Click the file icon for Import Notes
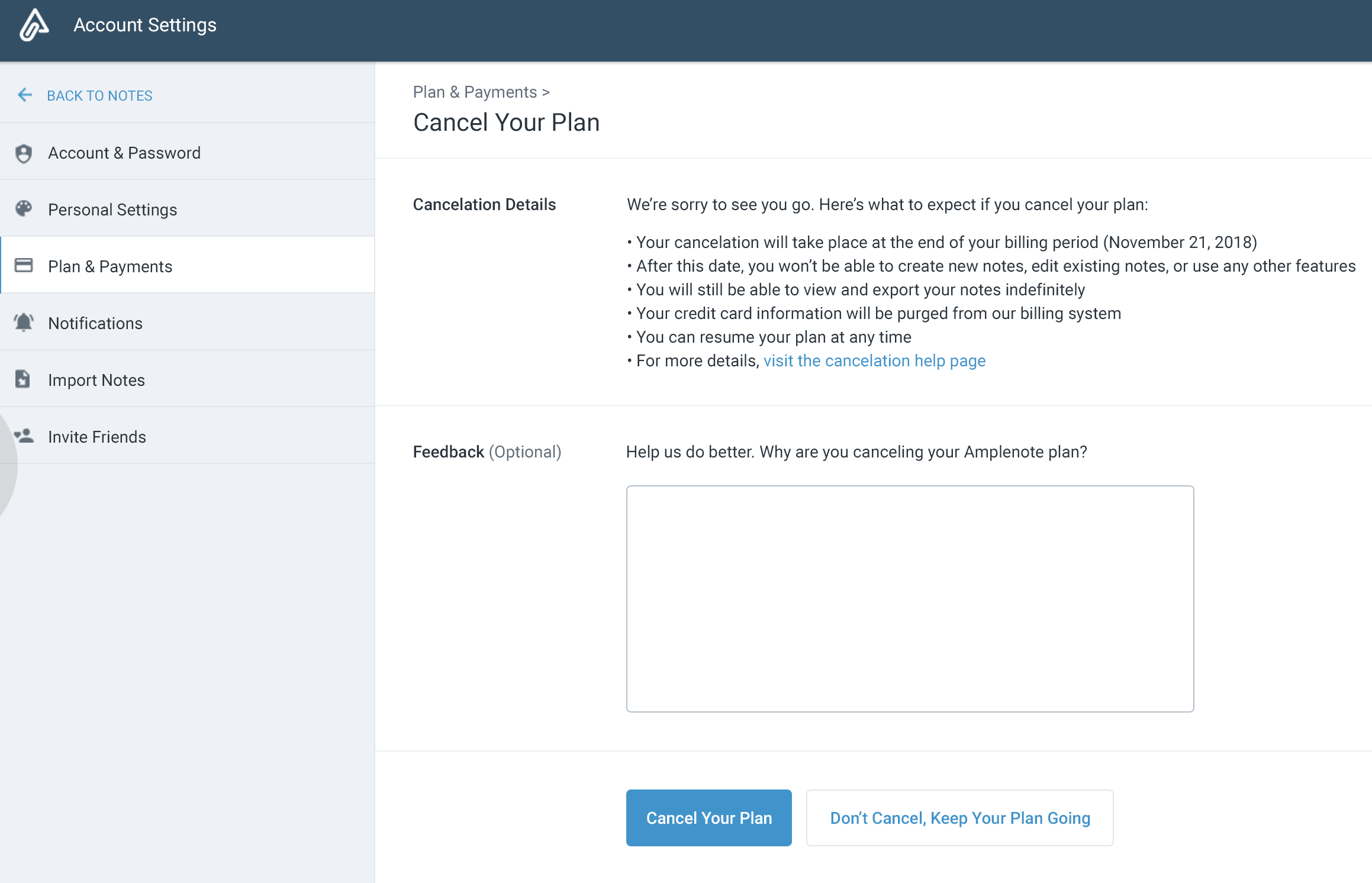The height and width of the screenshot is (883, 1372). (x=22, y=379)
